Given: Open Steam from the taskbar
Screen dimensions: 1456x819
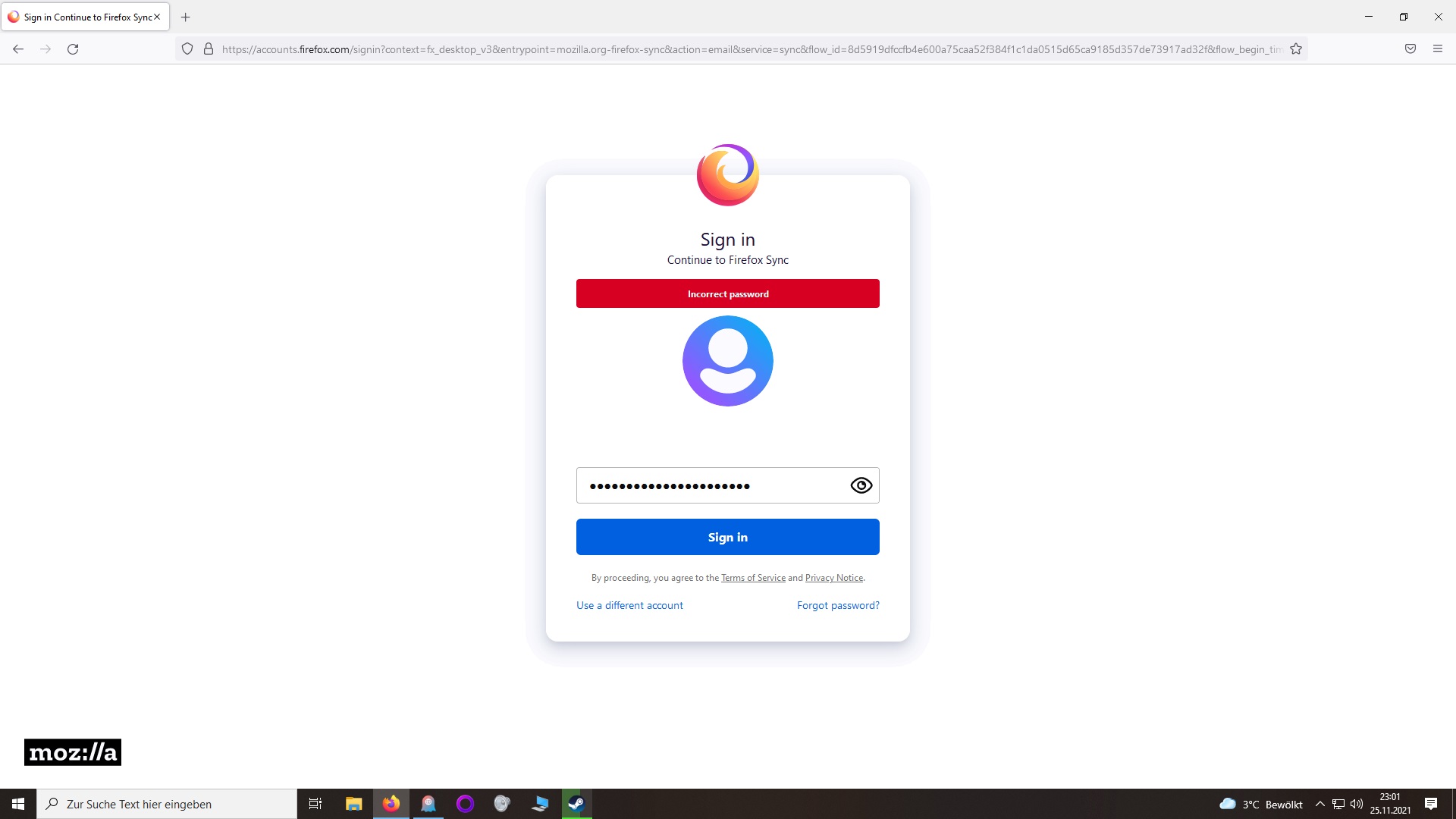Looking at the screenshot, I should tap(576, 804).
